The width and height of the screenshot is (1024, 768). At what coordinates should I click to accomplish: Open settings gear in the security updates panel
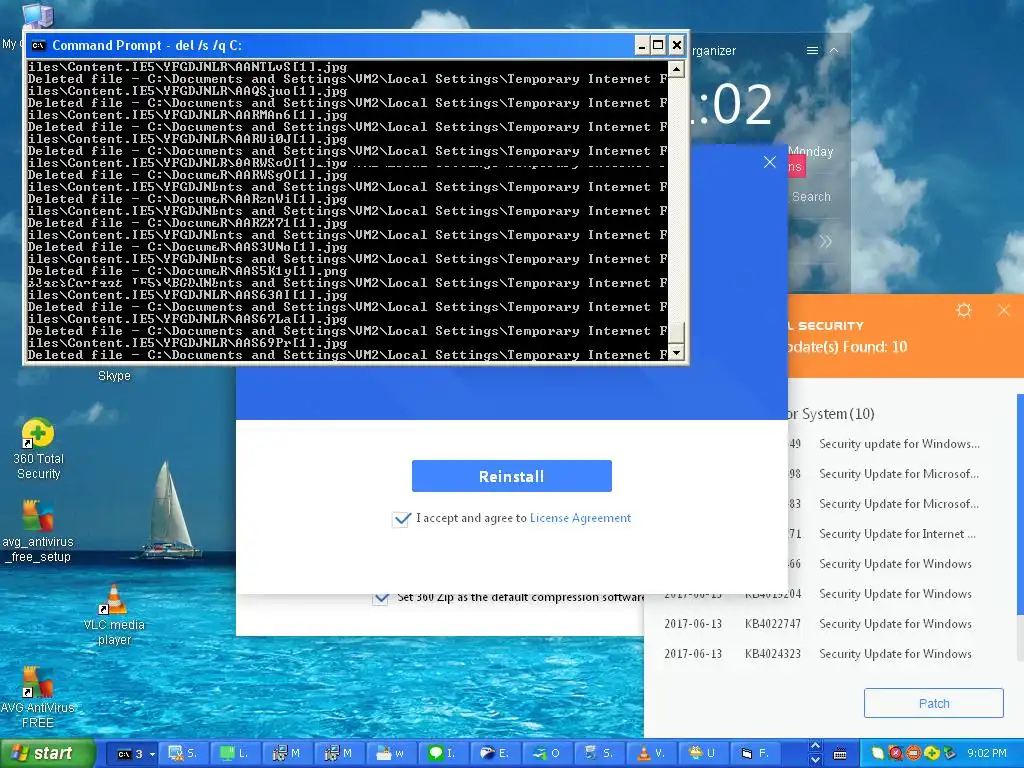coord(964,310)
